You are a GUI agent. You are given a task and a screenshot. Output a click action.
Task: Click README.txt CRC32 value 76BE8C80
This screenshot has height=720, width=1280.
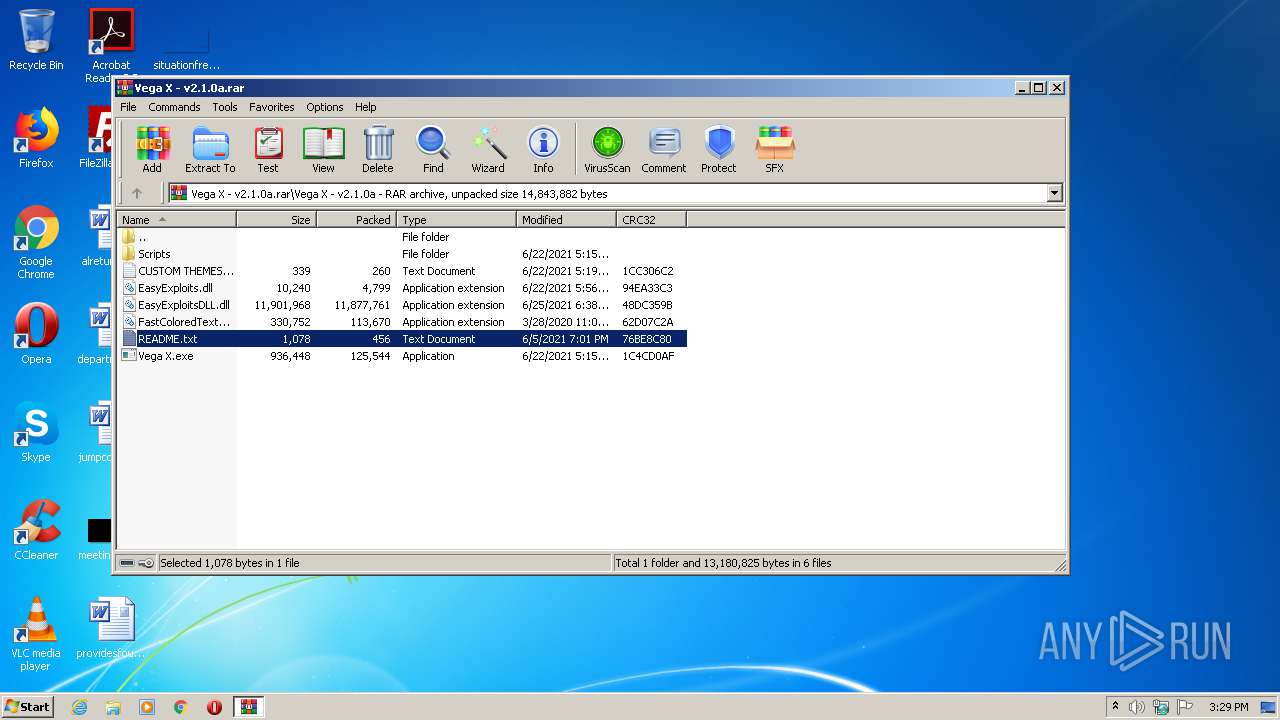pyautogui.click(x=647, y=339)
